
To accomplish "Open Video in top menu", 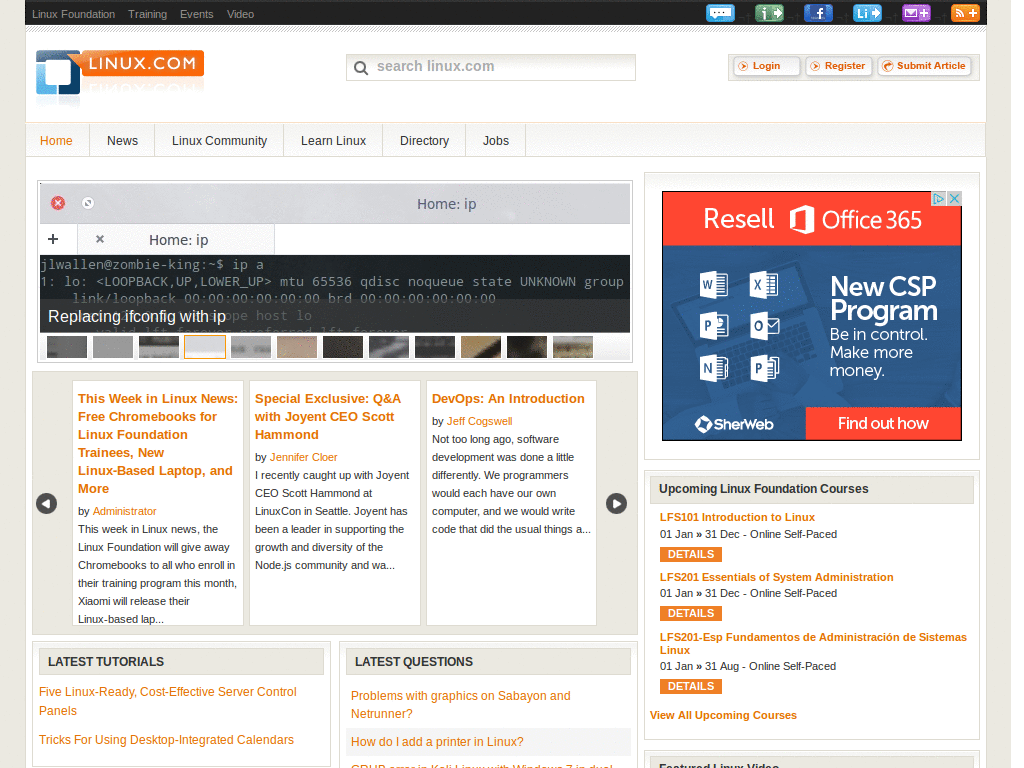I will coord(240,14).
